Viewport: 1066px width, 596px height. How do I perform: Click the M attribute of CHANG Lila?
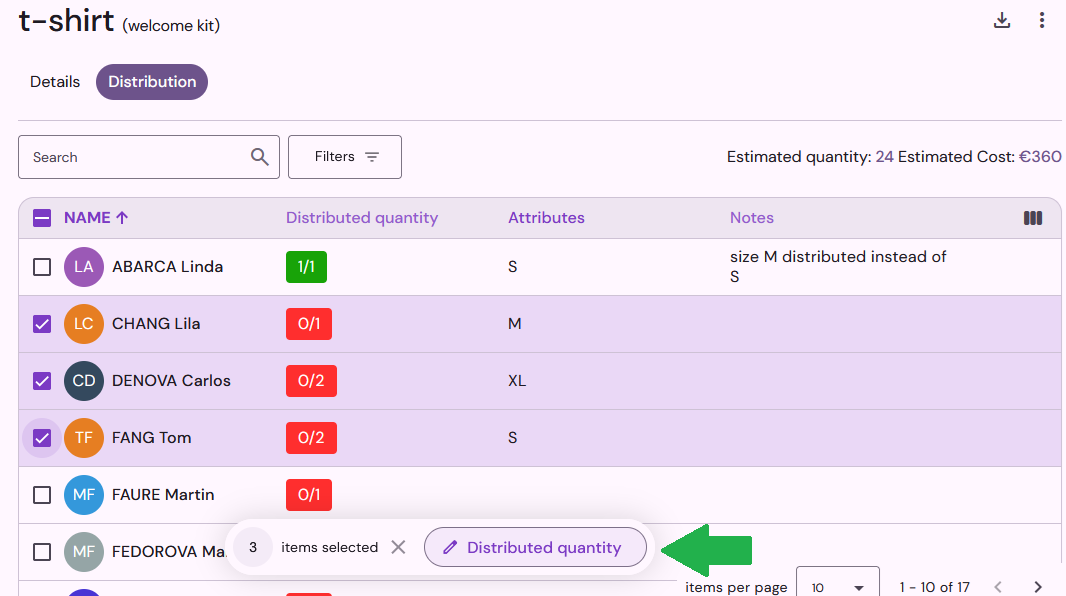click(x=515, y=324)
